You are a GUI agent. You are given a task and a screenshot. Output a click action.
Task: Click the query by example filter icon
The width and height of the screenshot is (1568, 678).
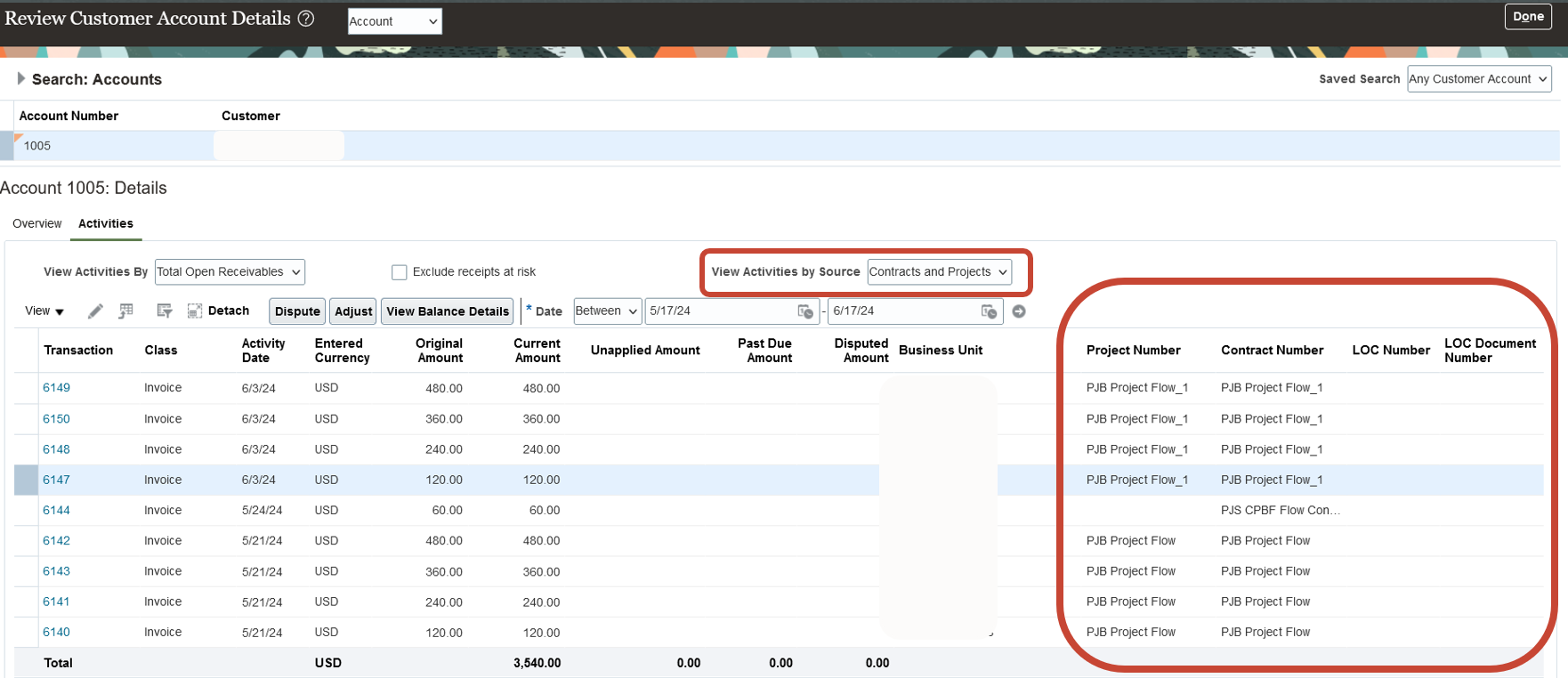(x=164, y=311)
